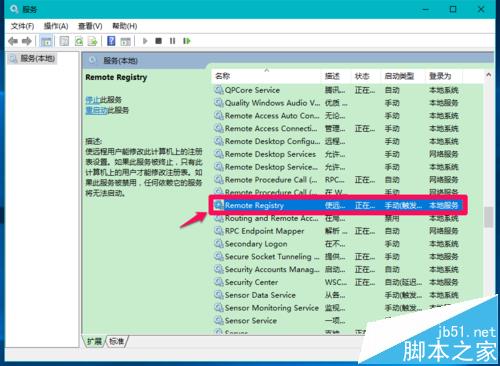Click the Pause Service icon
The image size is (500, 366).
(x=172, y=41)
